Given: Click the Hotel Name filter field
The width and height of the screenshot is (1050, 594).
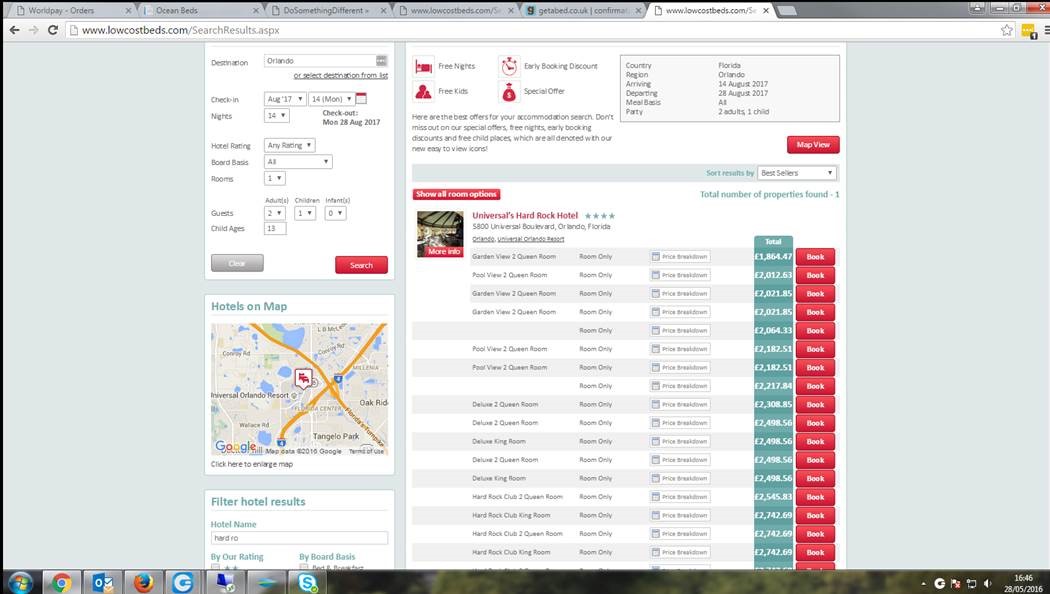Looking at the screenshot, I should [299, 538].
